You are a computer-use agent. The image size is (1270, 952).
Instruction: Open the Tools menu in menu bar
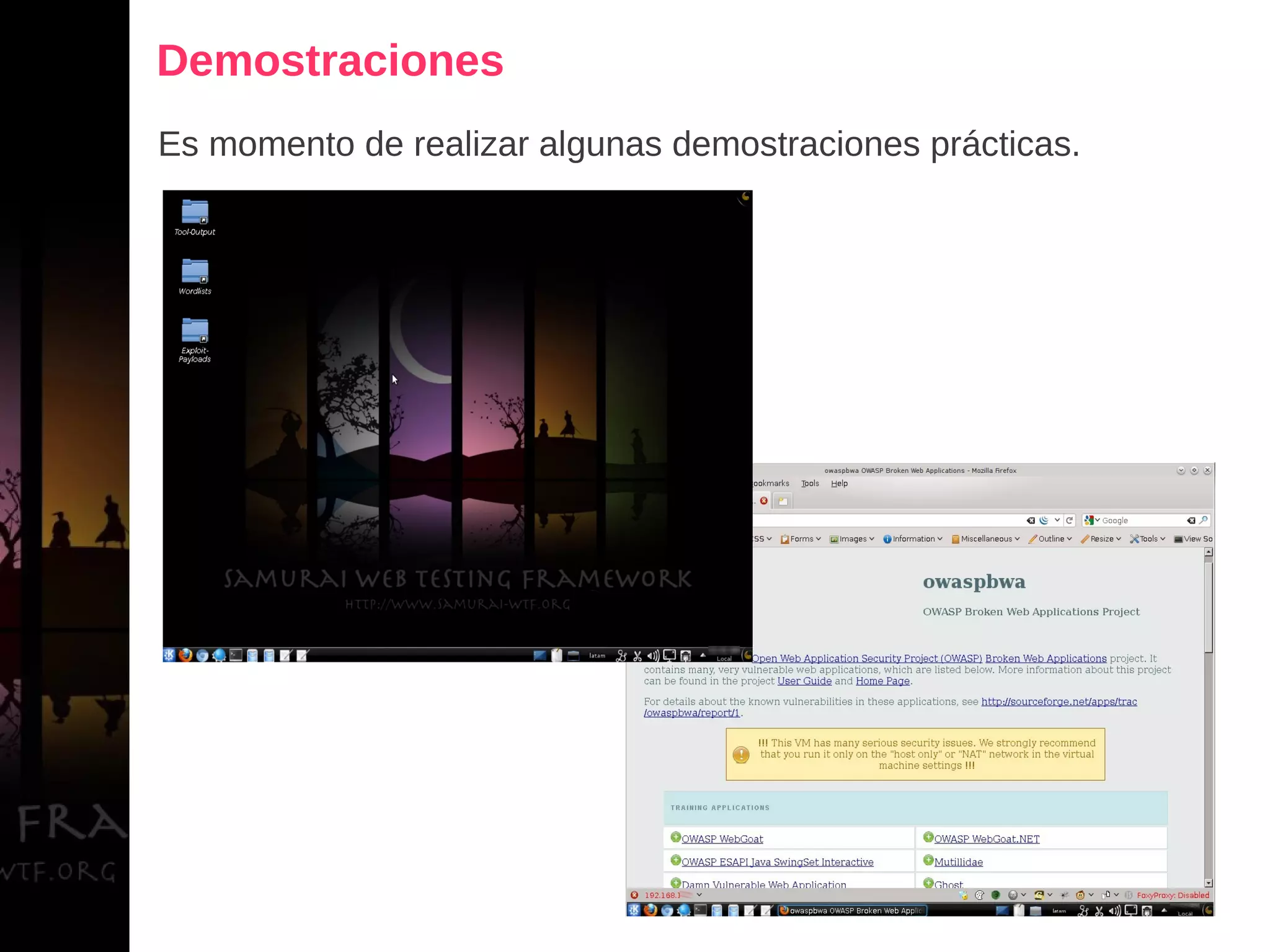(x=810, y=484)
